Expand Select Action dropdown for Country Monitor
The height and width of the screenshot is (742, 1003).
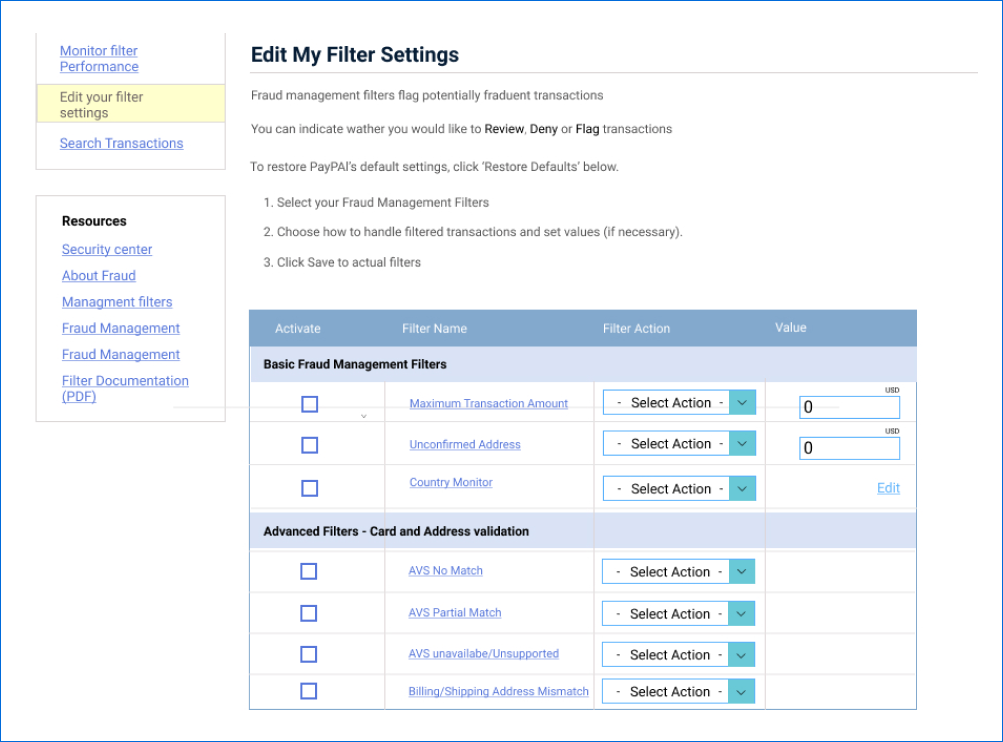click(679, 489)
